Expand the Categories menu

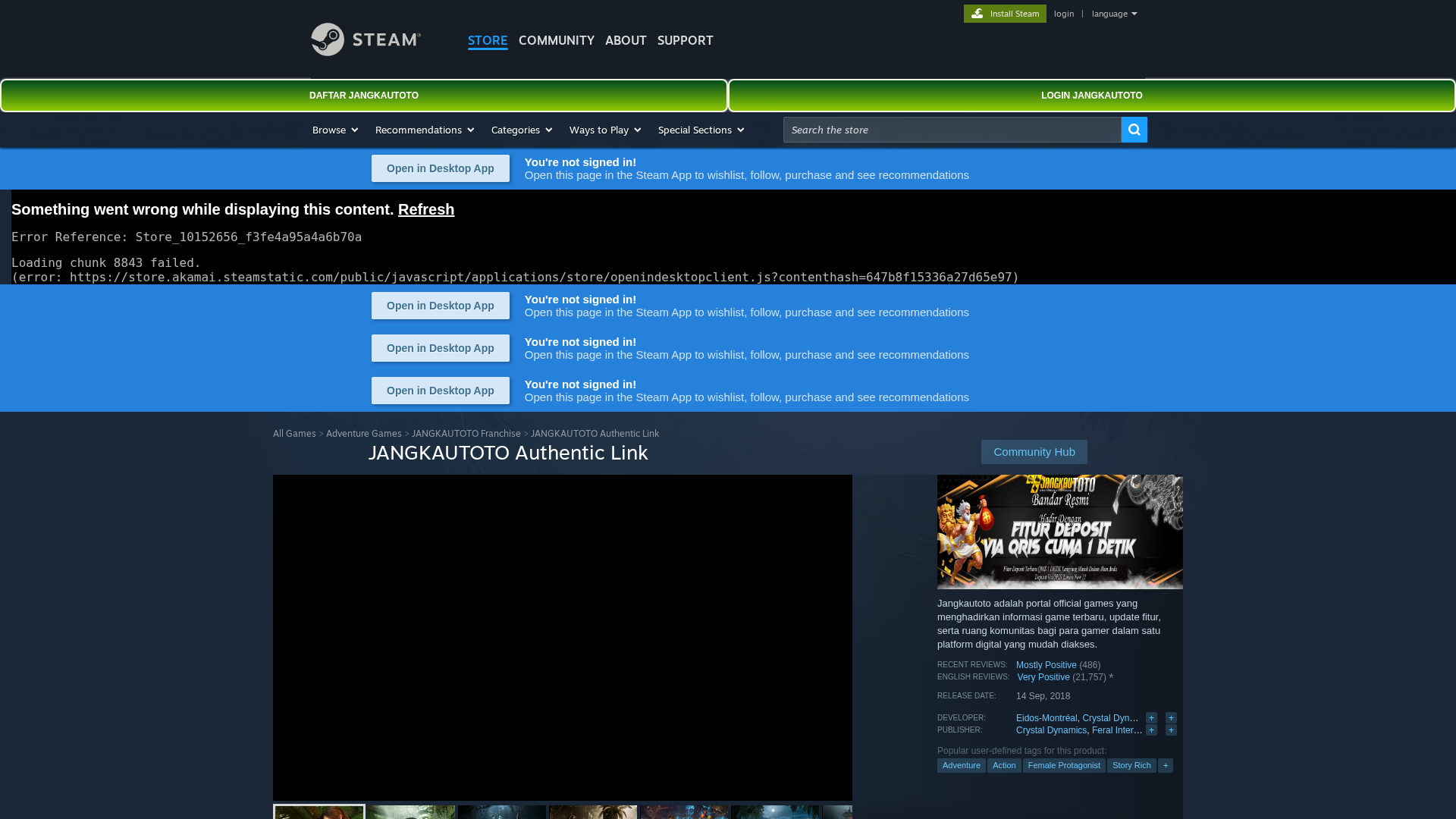point(522,130)
